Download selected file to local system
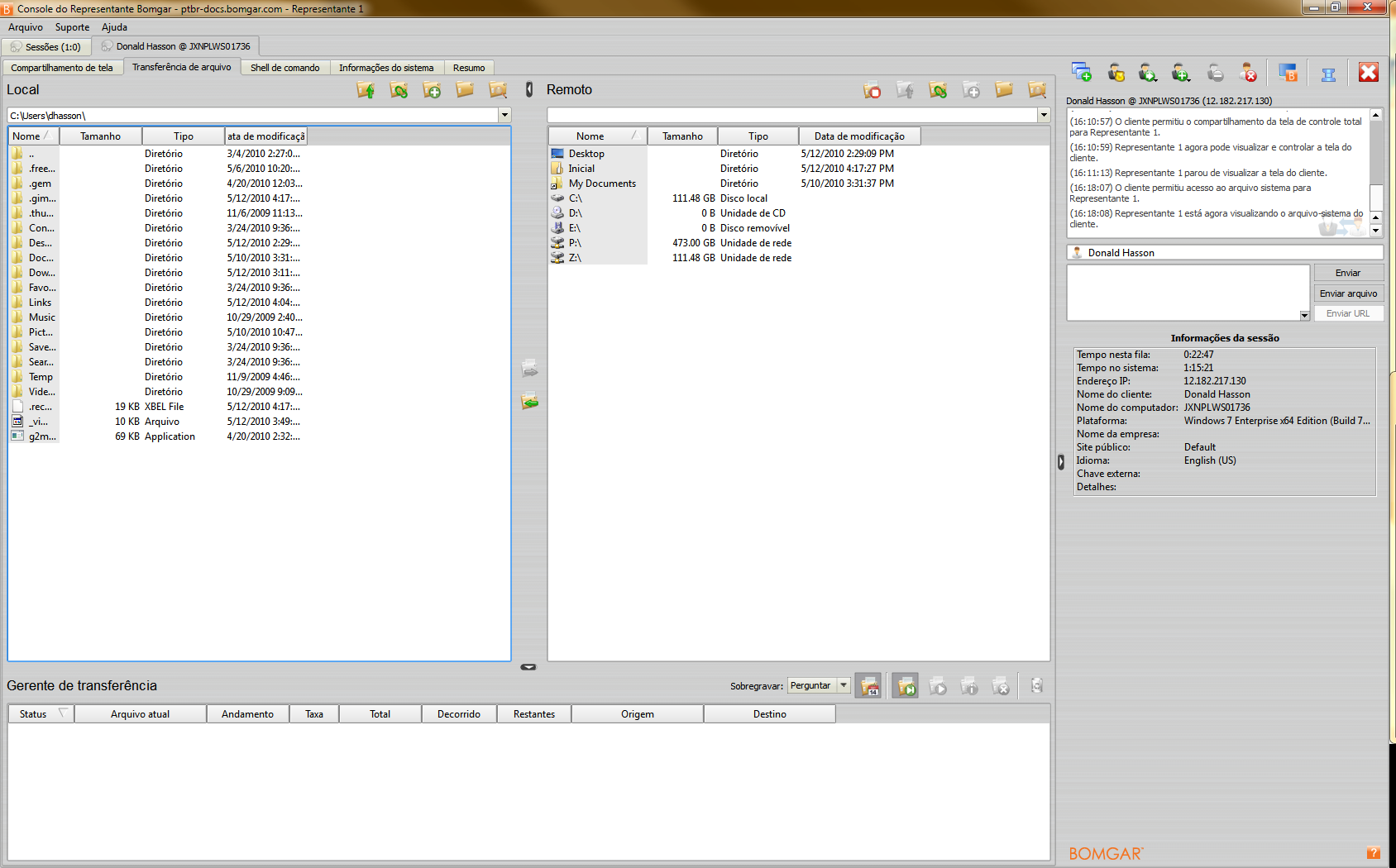Image resolution: width=1396 pixels, height=868 pixels. point(530,401)
